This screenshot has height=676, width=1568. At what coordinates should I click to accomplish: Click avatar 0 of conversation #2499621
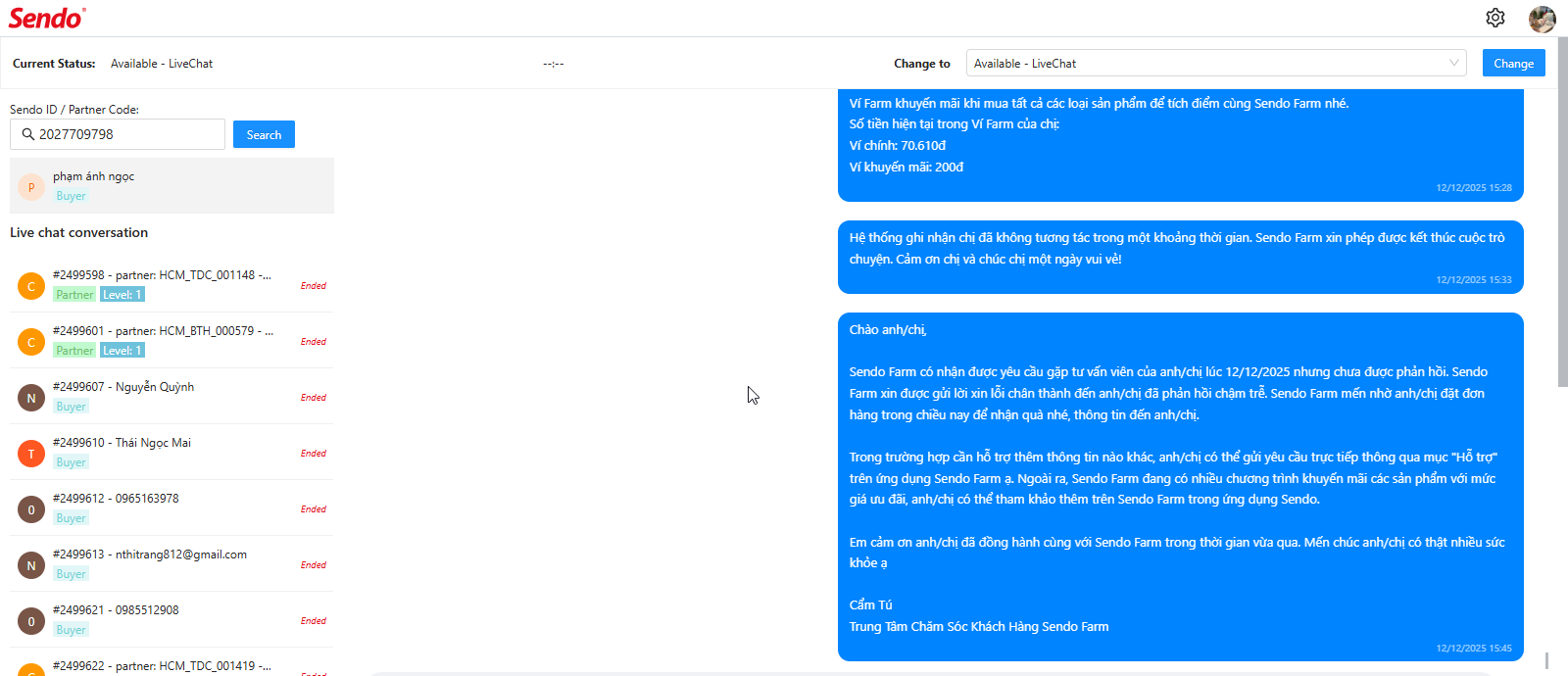pyautogui.click(x=31, y=620)
